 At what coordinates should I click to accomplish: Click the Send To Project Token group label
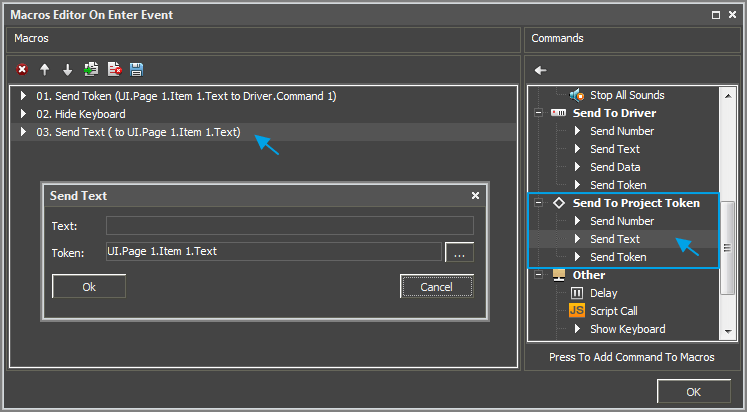point(636,203)
